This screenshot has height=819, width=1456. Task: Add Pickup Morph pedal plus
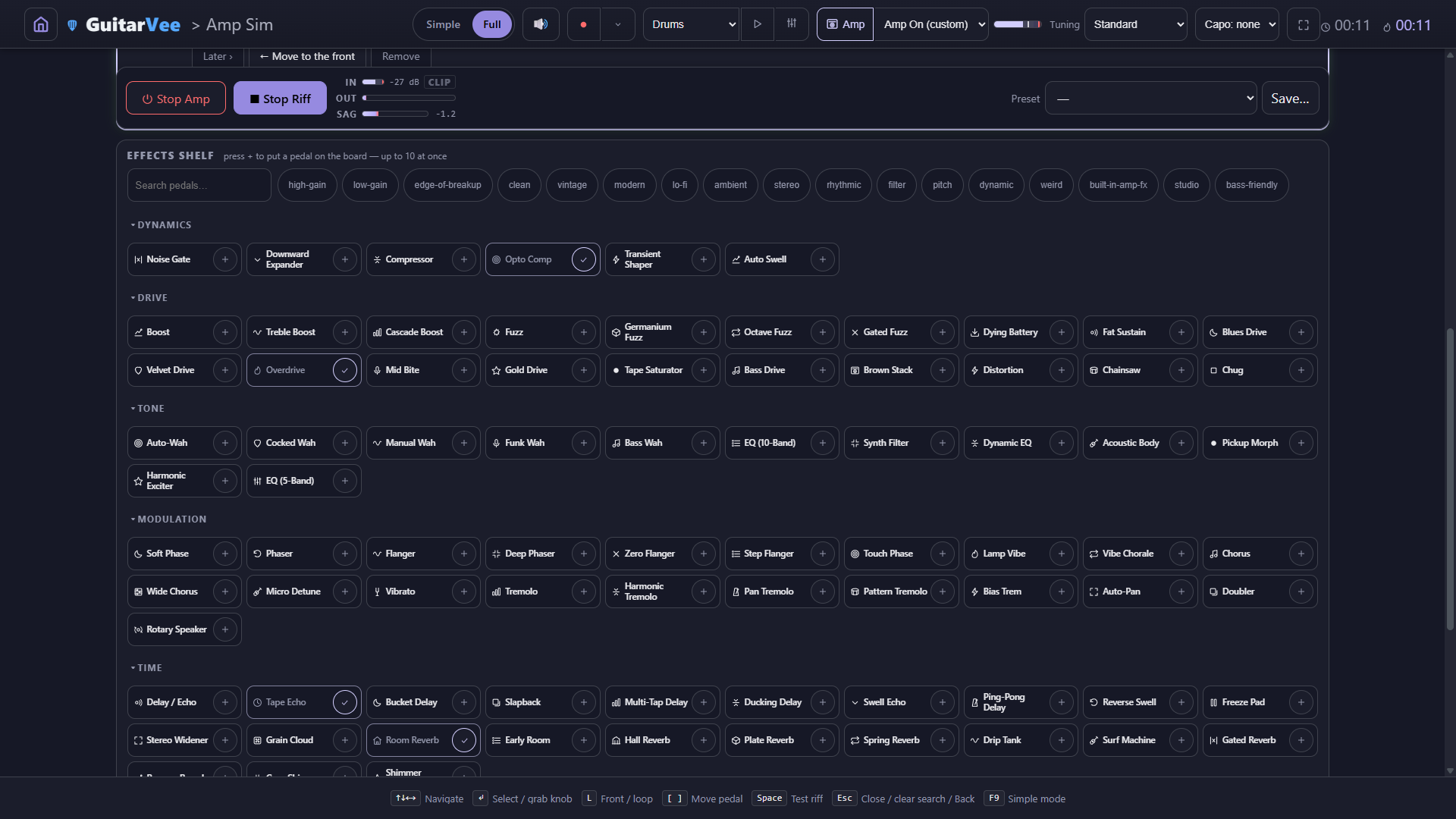pyautogui.click(x=1301, y=443)
